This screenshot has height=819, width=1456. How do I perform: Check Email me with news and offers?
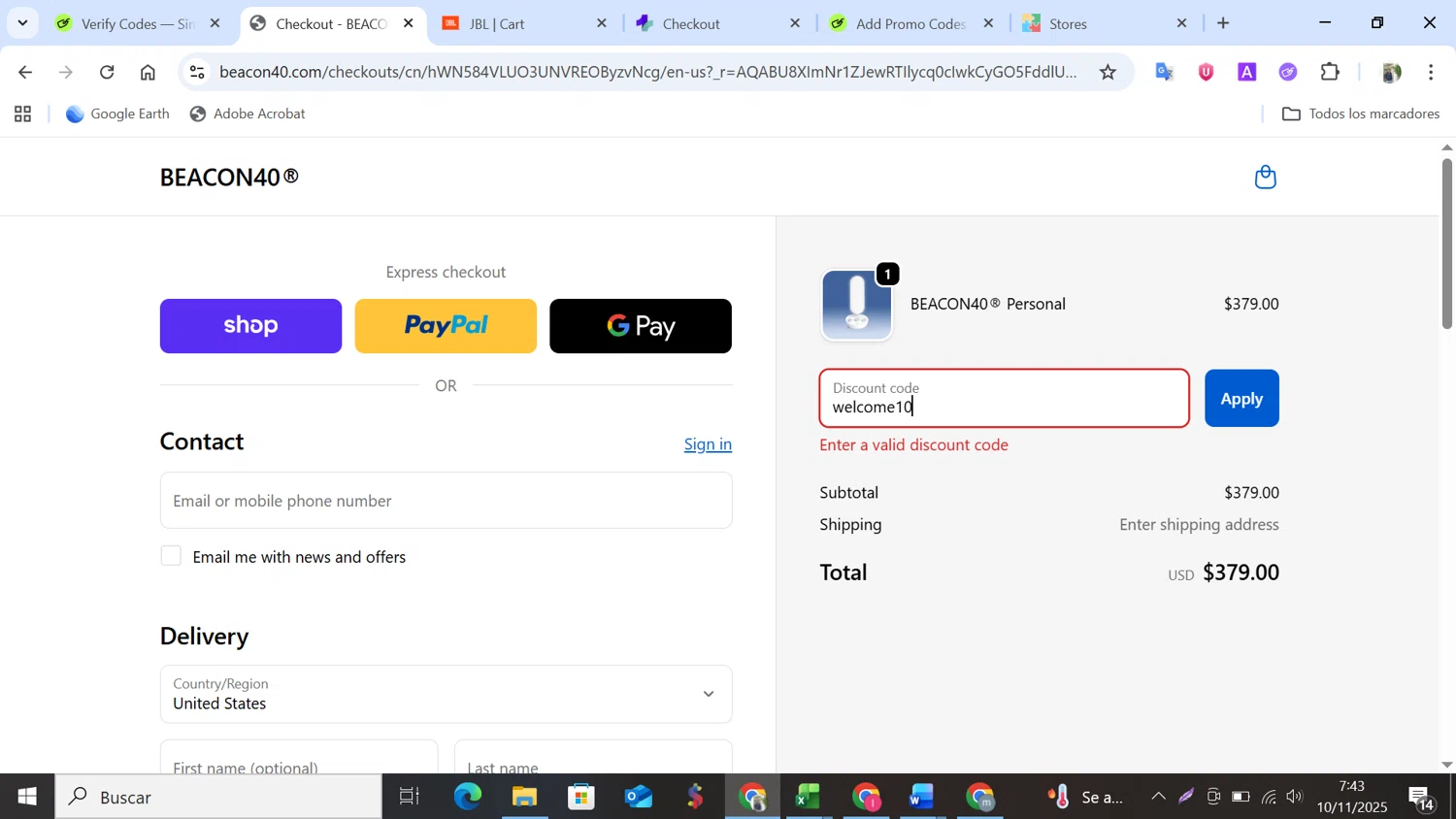pyautogui.click(x=171, y=556)
